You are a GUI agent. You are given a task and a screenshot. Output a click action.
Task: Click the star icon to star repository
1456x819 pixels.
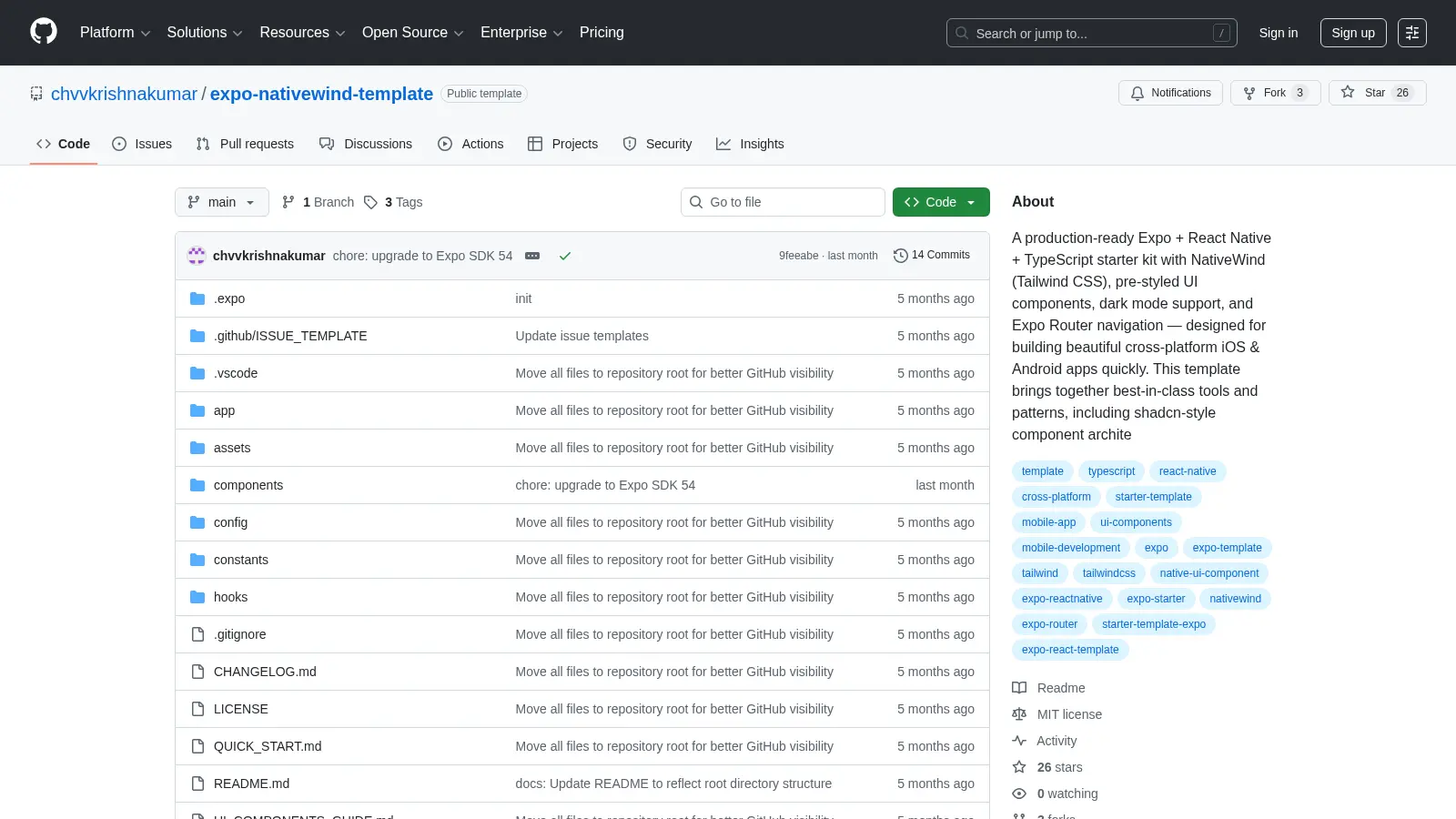[x=1348, y=93]
